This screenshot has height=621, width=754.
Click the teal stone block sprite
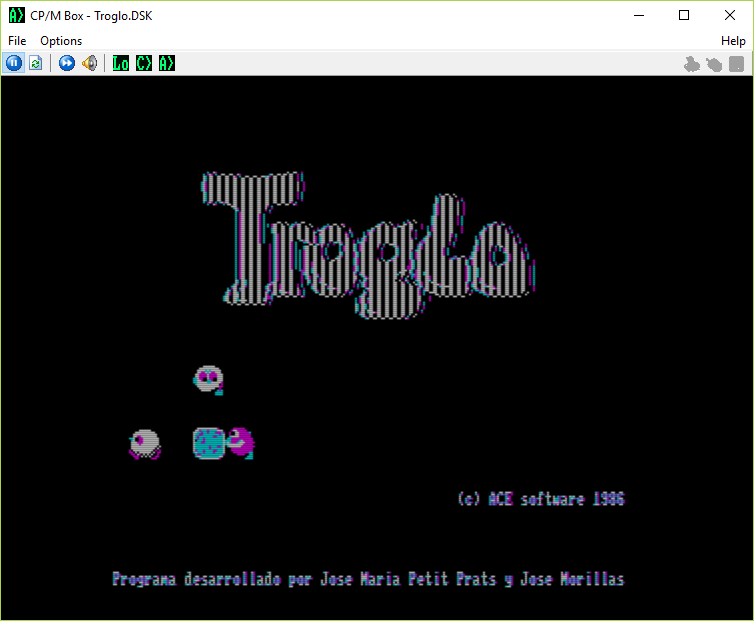[209, 443]
